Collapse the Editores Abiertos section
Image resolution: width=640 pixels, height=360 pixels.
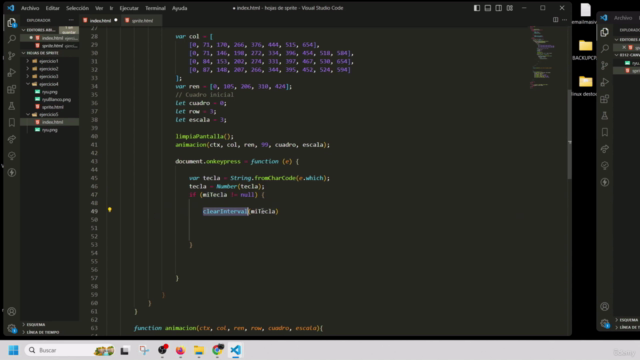click(x=39, y=30)
